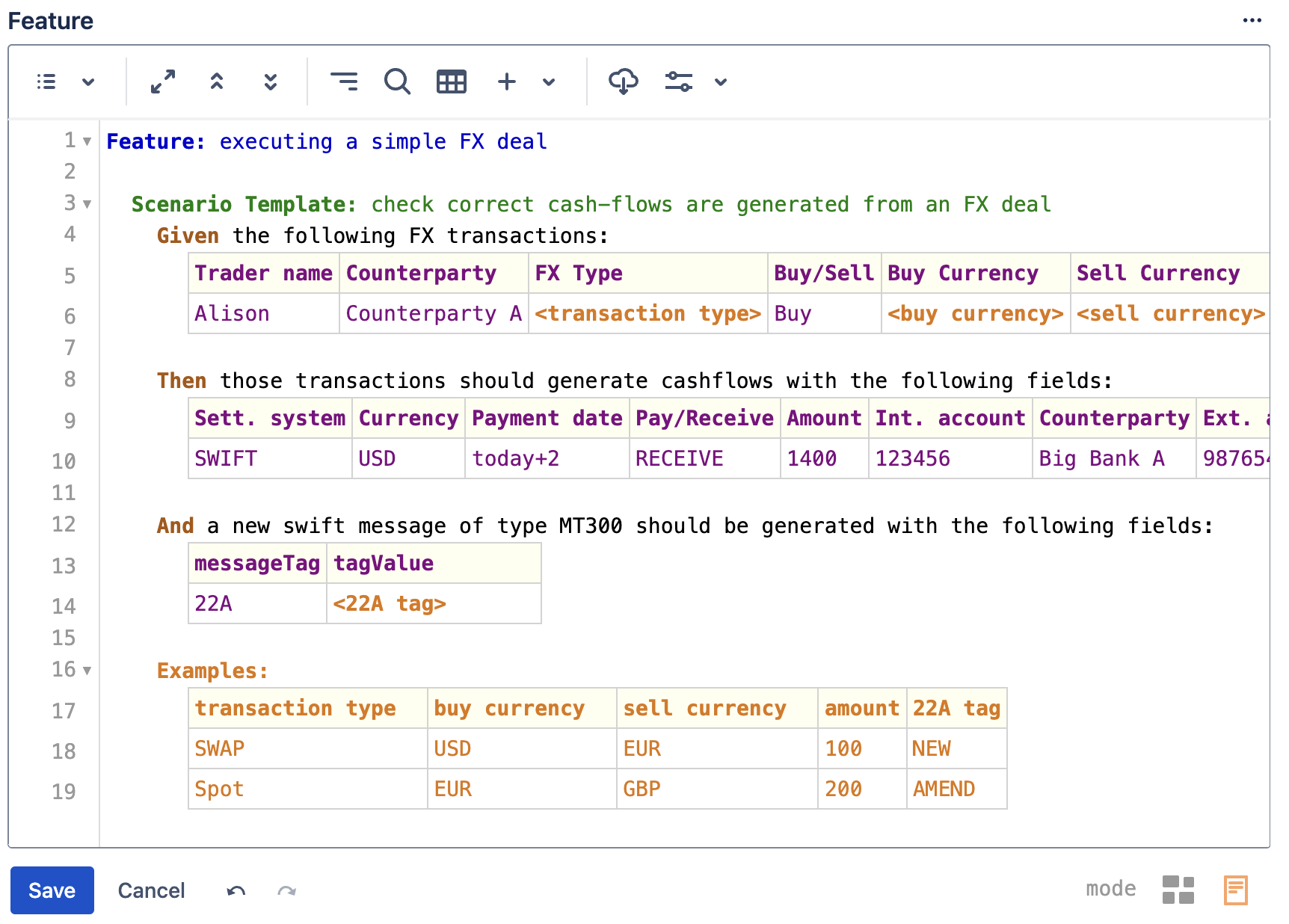Screen dimensions: 1289x924
Task: Expand all sections with double-down chevron
Action: [x=271, y=81]
